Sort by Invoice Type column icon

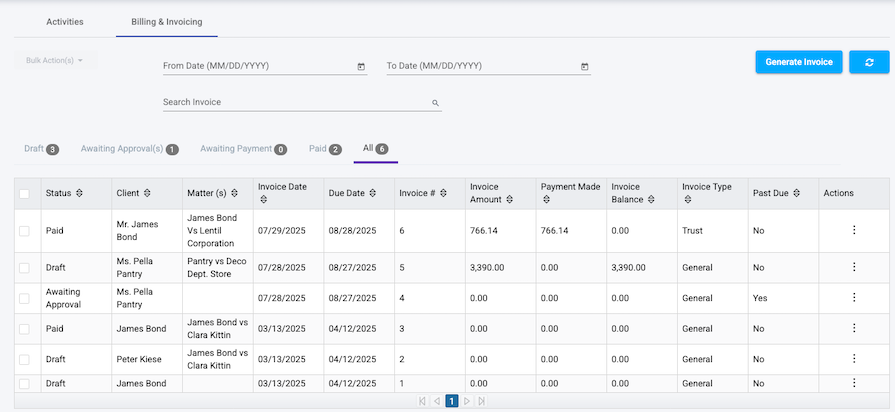pos(688,200)
